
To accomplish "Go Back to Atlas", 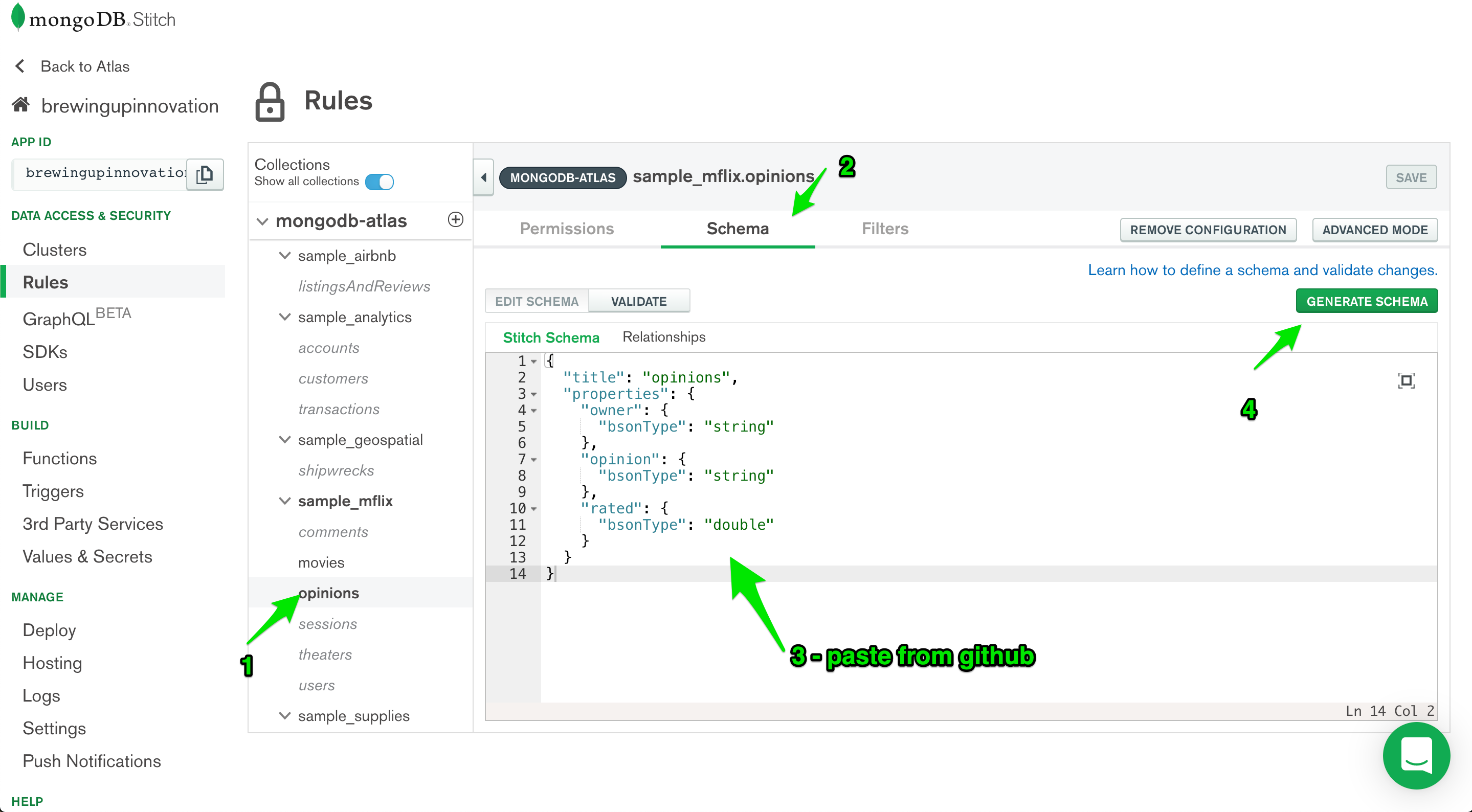I will point(85,67).
